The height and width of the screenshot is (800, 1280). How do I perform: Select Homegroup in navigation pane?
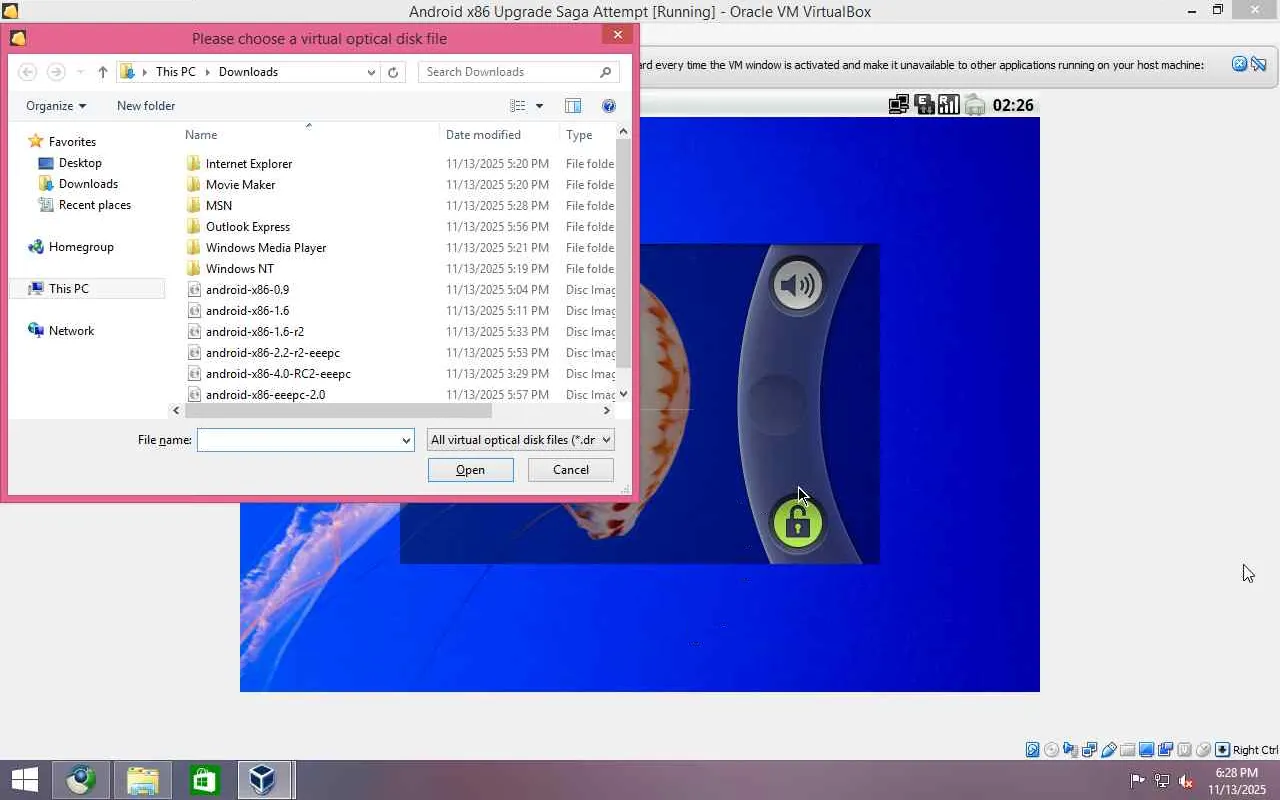(x=81, y=247)
